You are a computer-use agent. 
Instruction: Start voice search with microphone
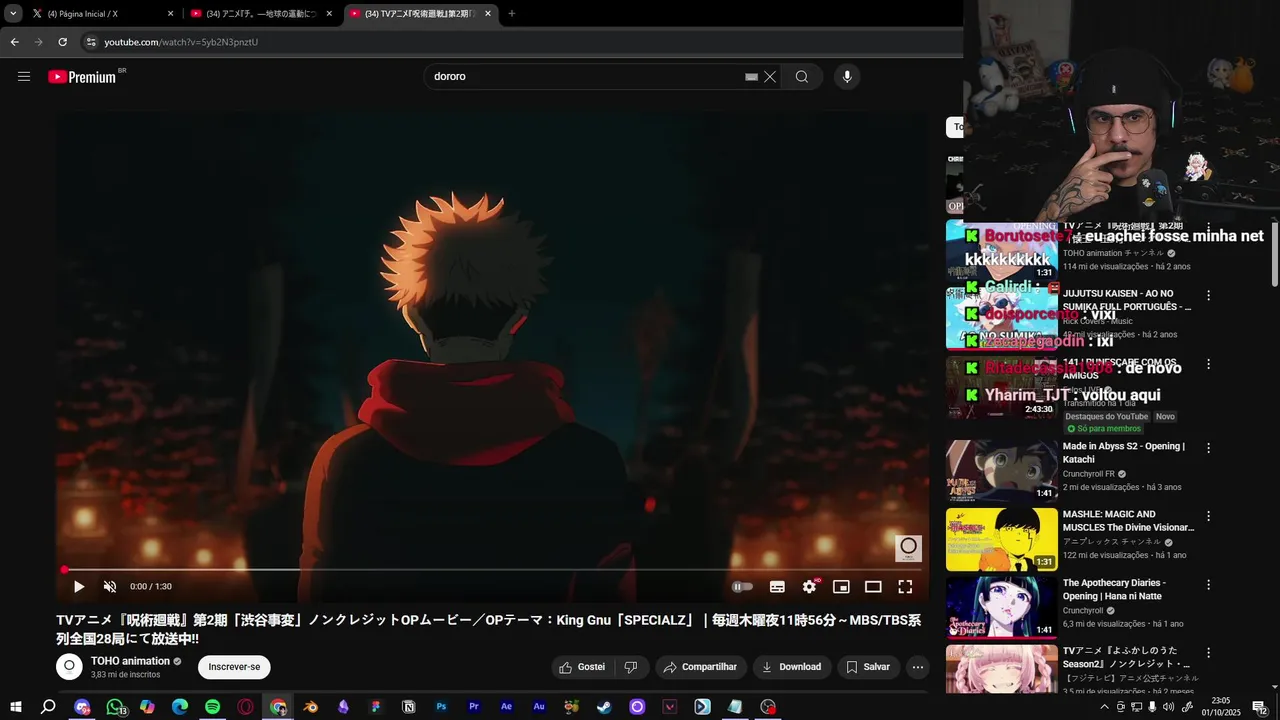(x=847, y=77)
